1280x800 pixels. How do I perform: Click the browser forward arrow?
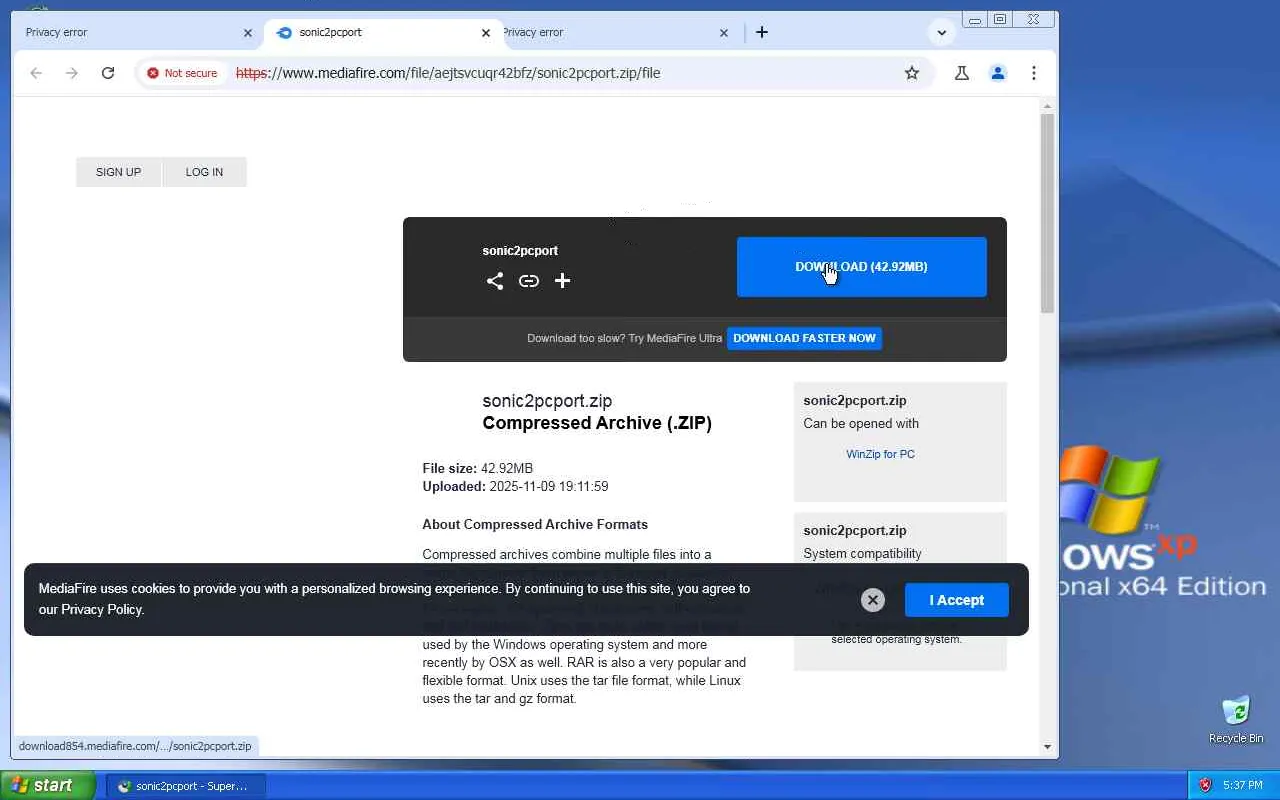coord(71,73)
